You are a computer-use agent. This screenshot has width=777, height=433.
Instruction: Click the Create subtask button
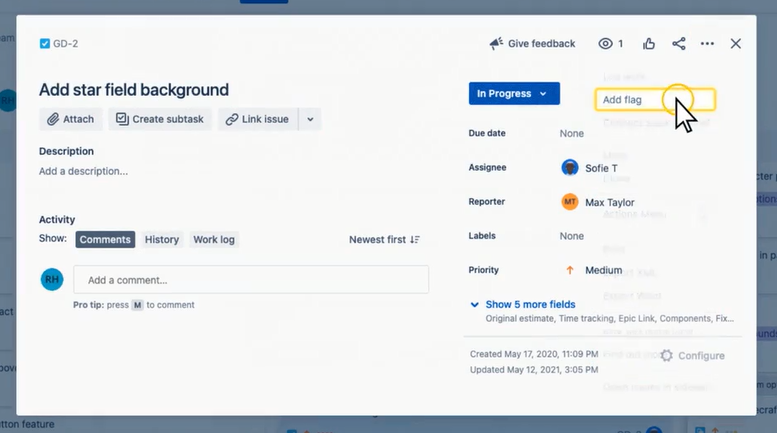tap(160, 119)
